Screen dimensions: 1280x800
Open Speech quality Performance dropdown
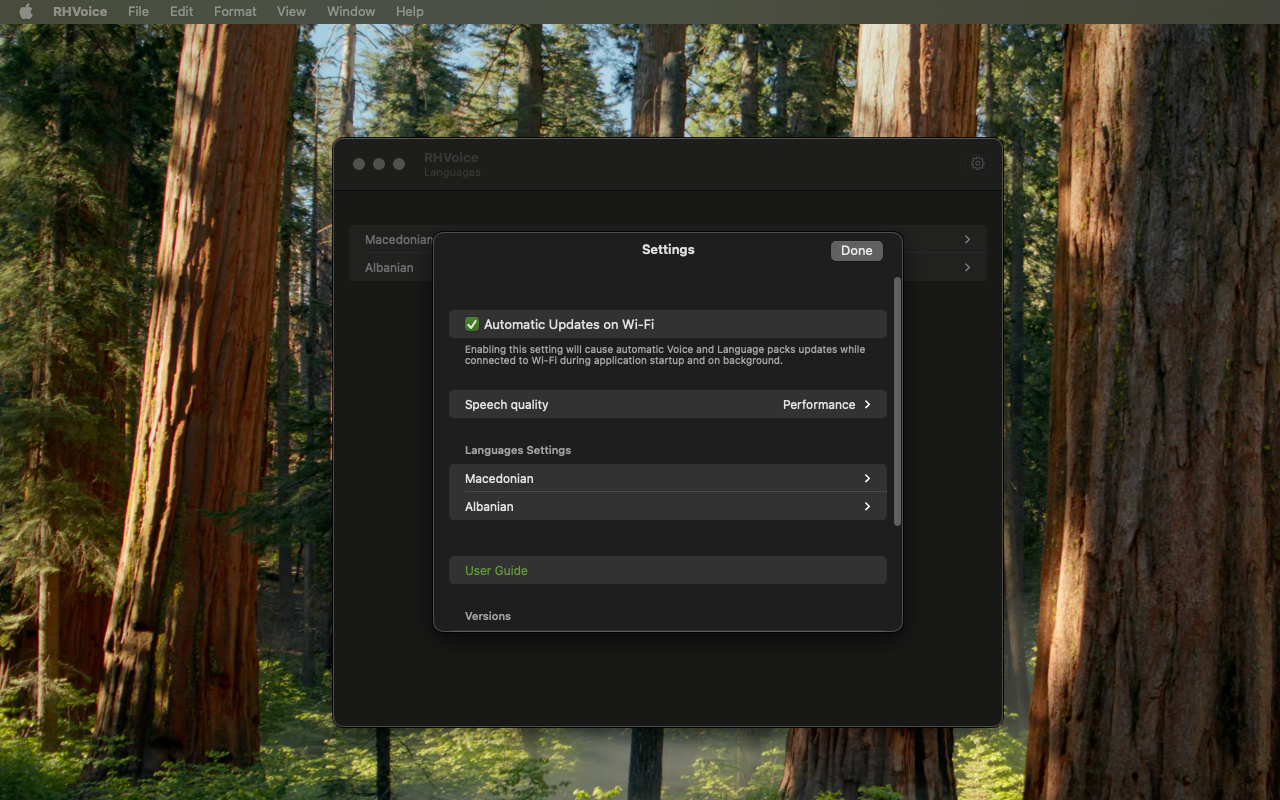668,404
